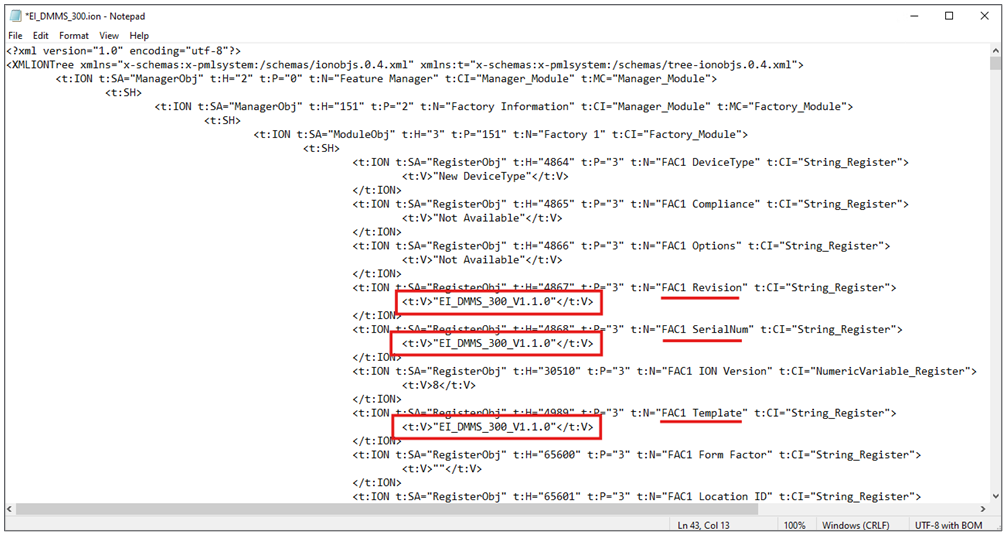Maximize the Notepad window
The width and height of the screenshot is (1005, 534).
(949, 16)
